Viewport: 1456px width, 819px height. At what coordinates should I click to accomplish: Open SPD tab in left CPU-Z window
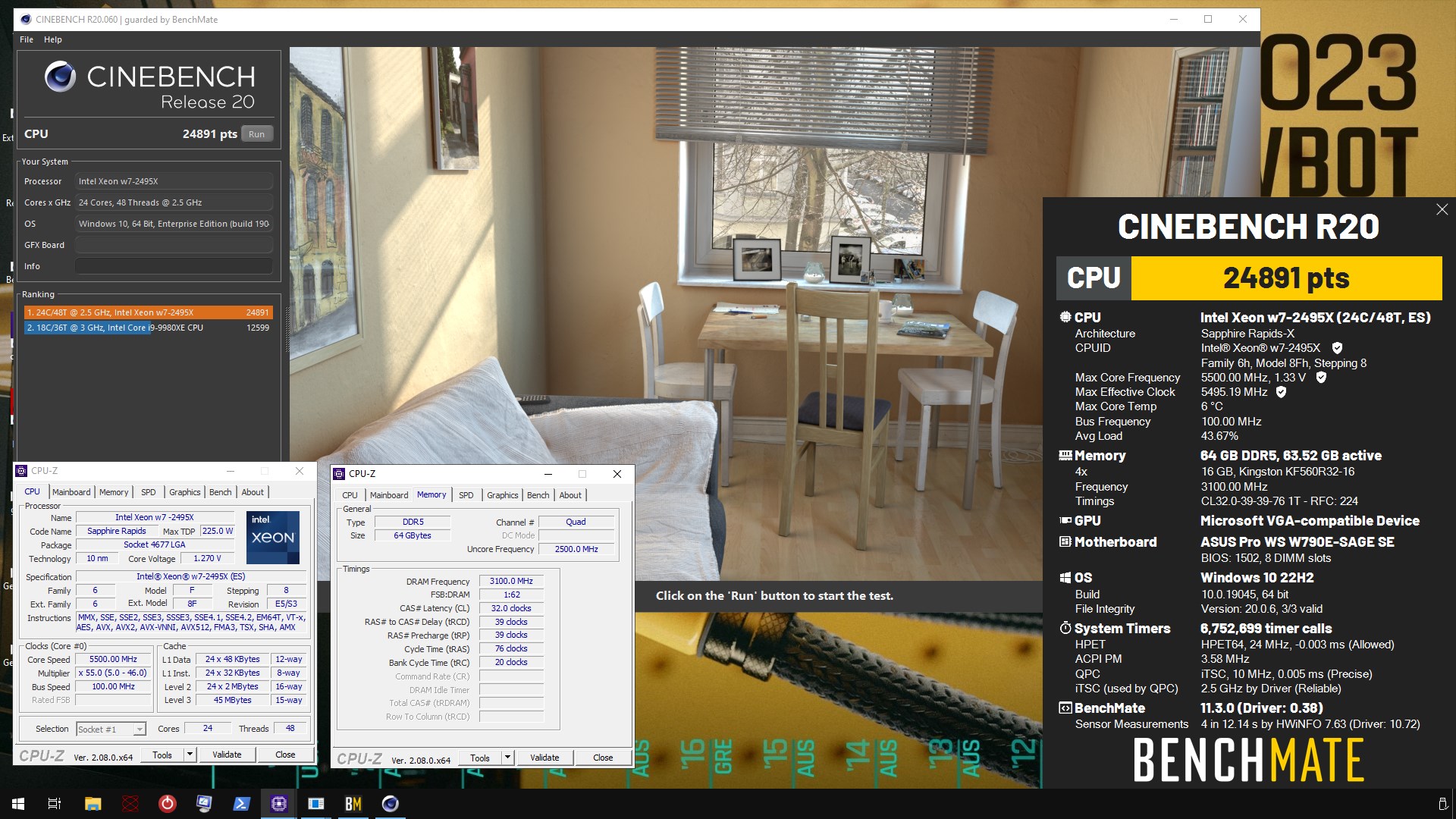click(149, 492)
